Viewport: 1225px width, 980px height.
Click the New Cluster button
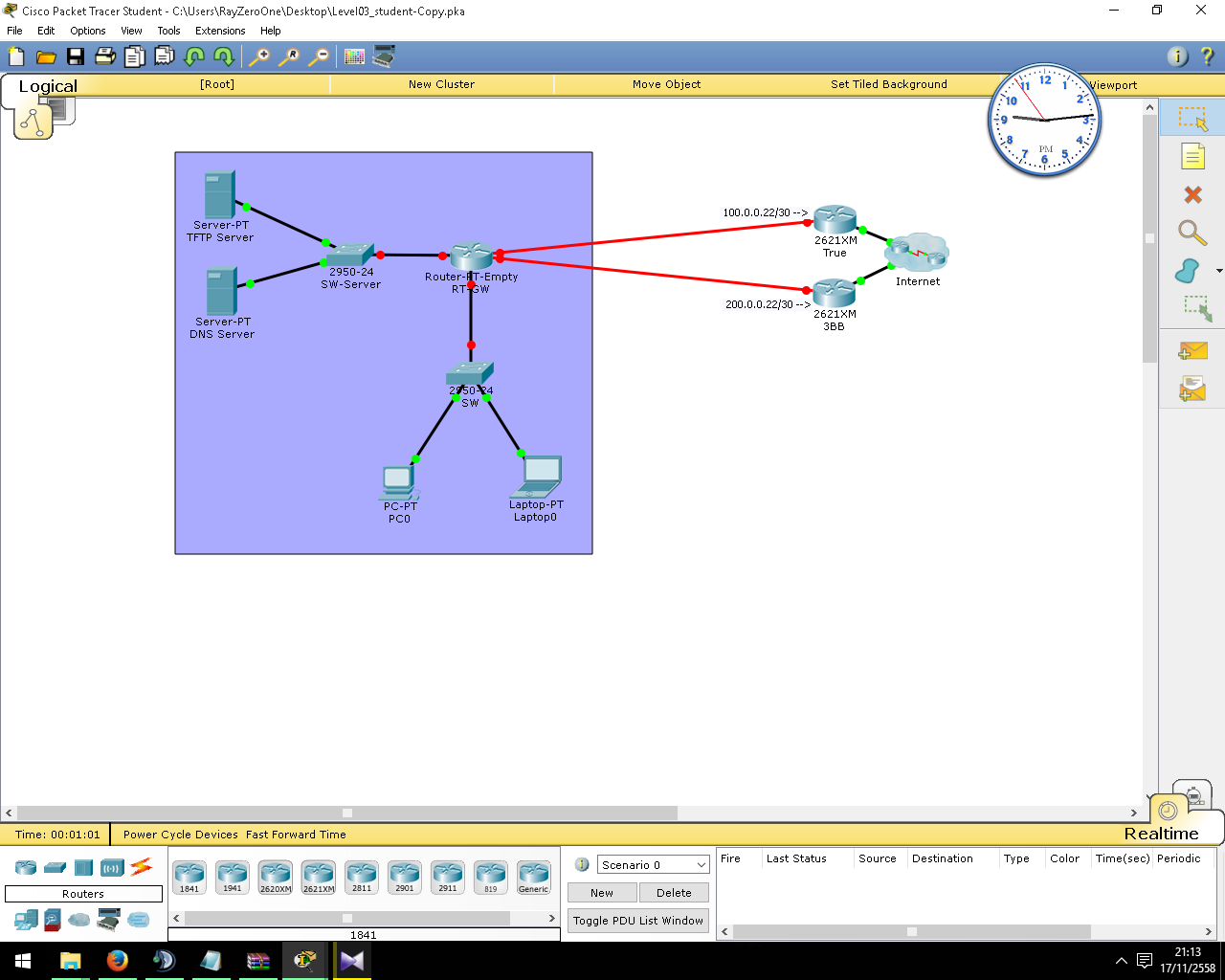point(441,84)
